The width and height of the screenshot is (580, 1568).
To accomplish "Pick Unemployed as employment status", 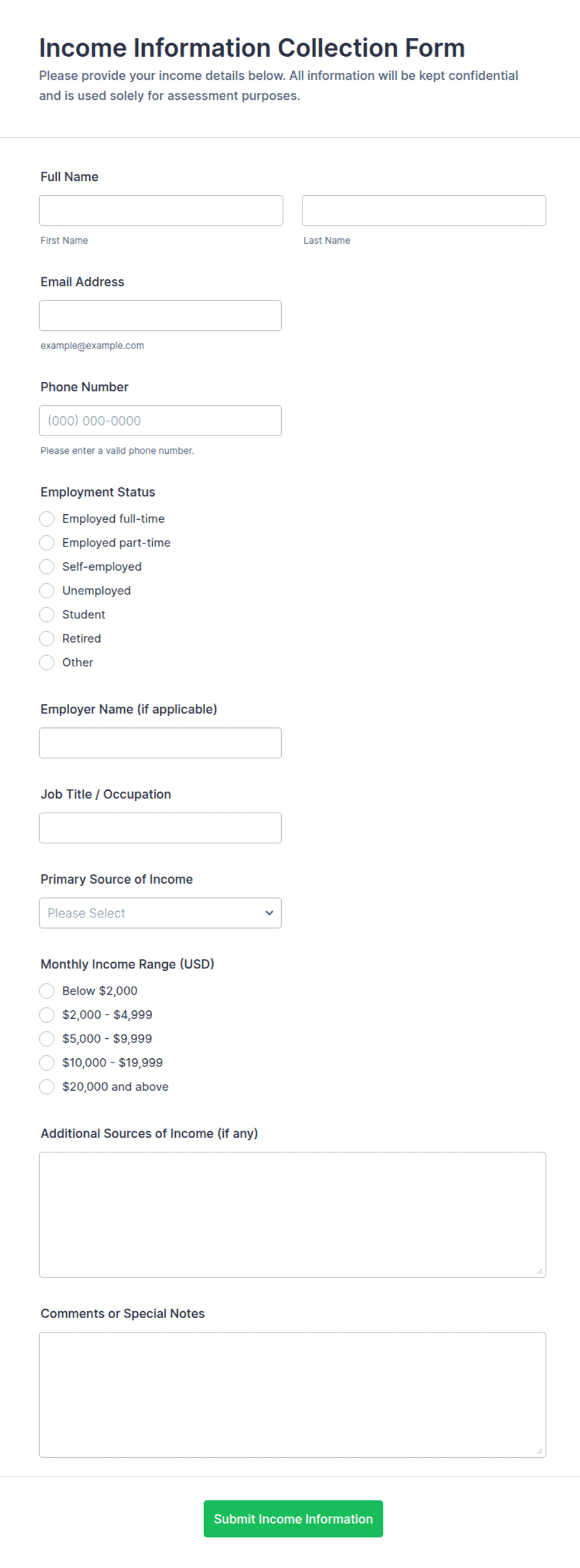I will 47,590.
